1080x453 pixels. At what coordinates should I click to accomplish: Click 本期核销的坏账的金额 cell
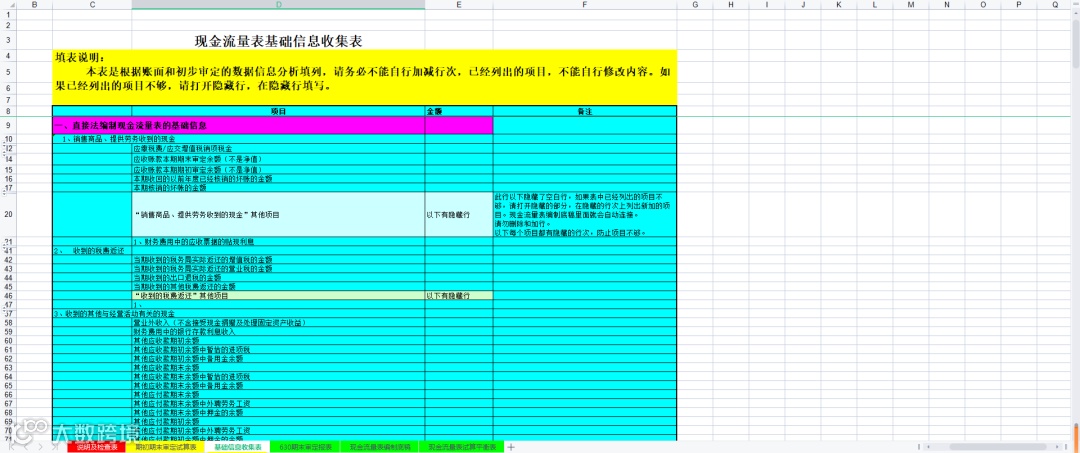coord(278,187)
